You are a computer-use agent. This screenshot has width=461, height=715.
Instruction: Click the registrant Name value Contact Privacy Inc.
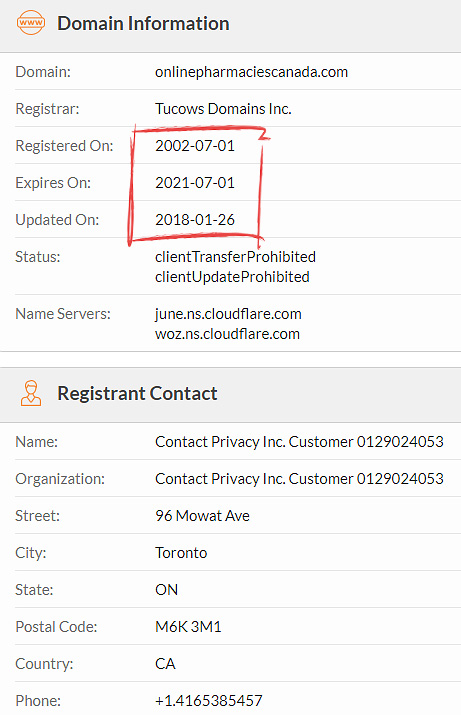coord(299,442)
